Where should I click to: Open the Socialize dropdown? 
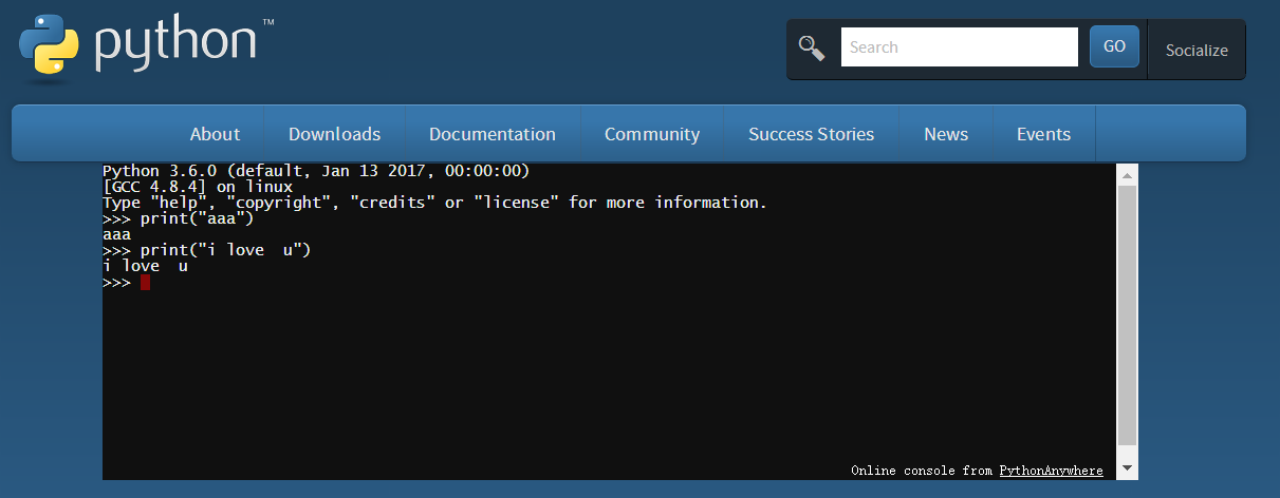point(1196,50)
